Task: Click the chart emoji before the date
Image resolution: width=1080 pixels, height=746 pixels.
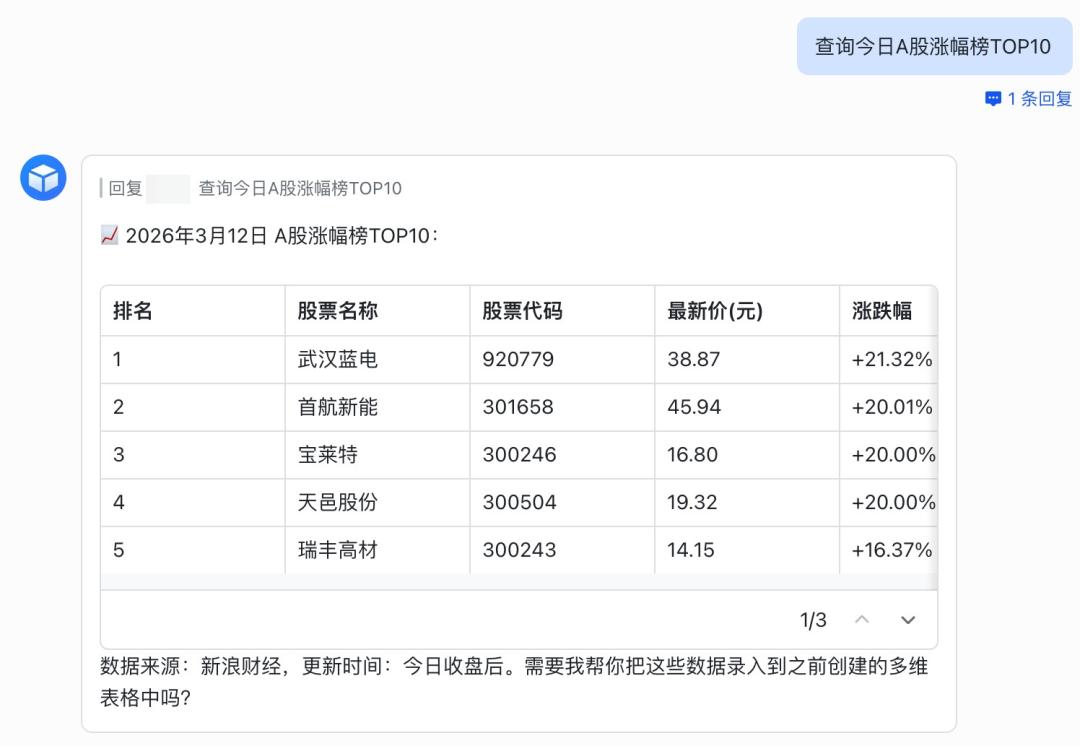Action: 110,236
